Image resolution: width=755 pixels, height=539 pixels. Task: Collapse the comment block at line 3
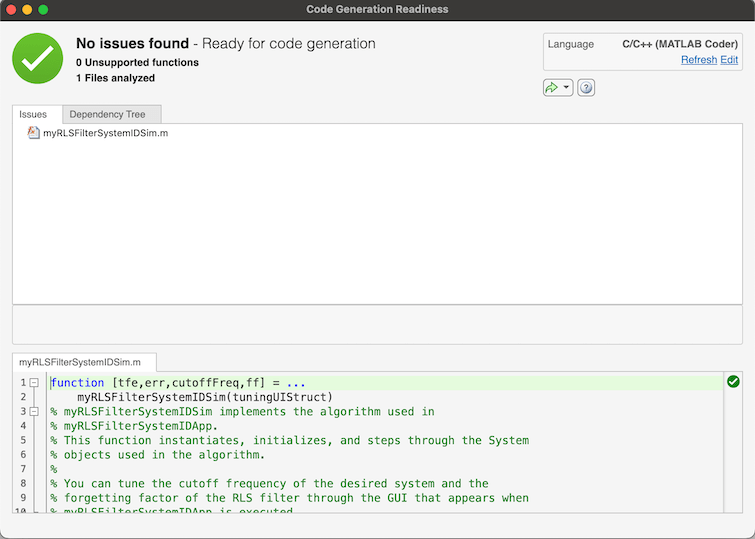(x=34, y=411)
